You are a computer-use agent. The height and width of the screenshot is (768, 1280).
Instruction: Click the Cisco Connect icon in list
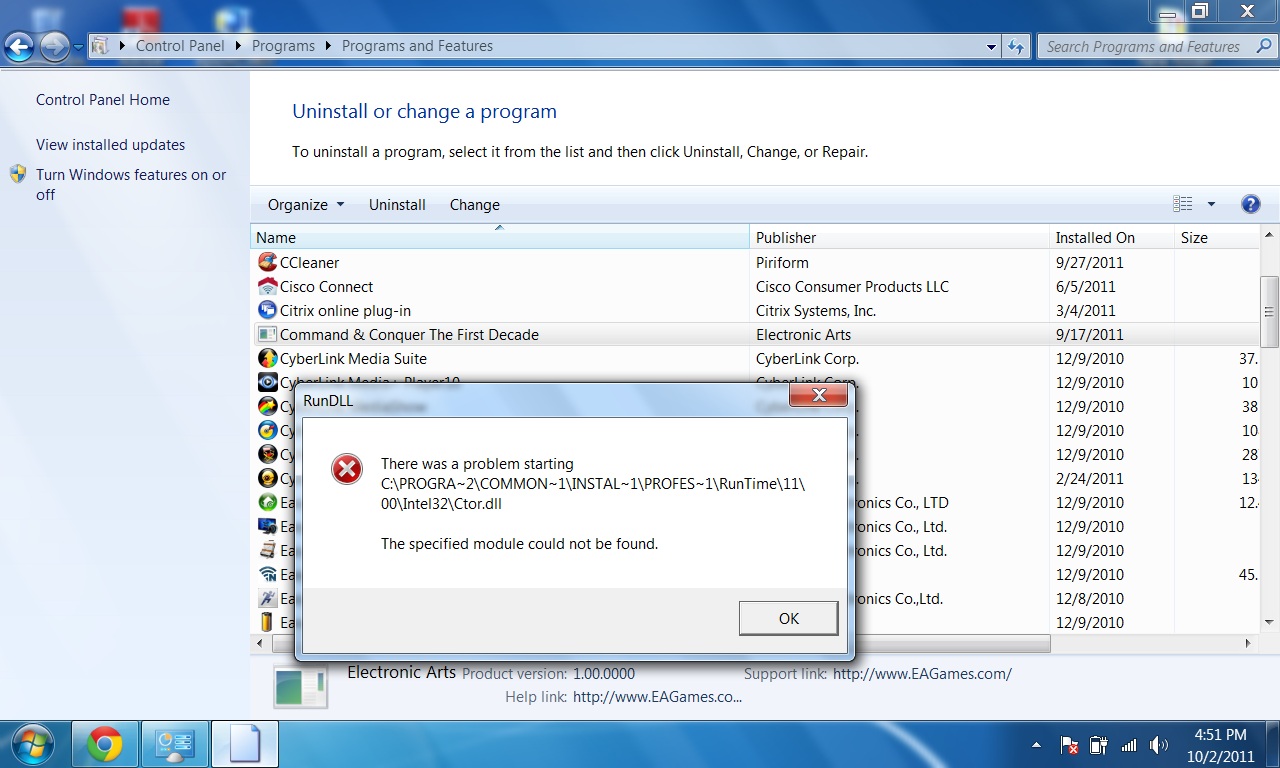[x=267, y=286]
